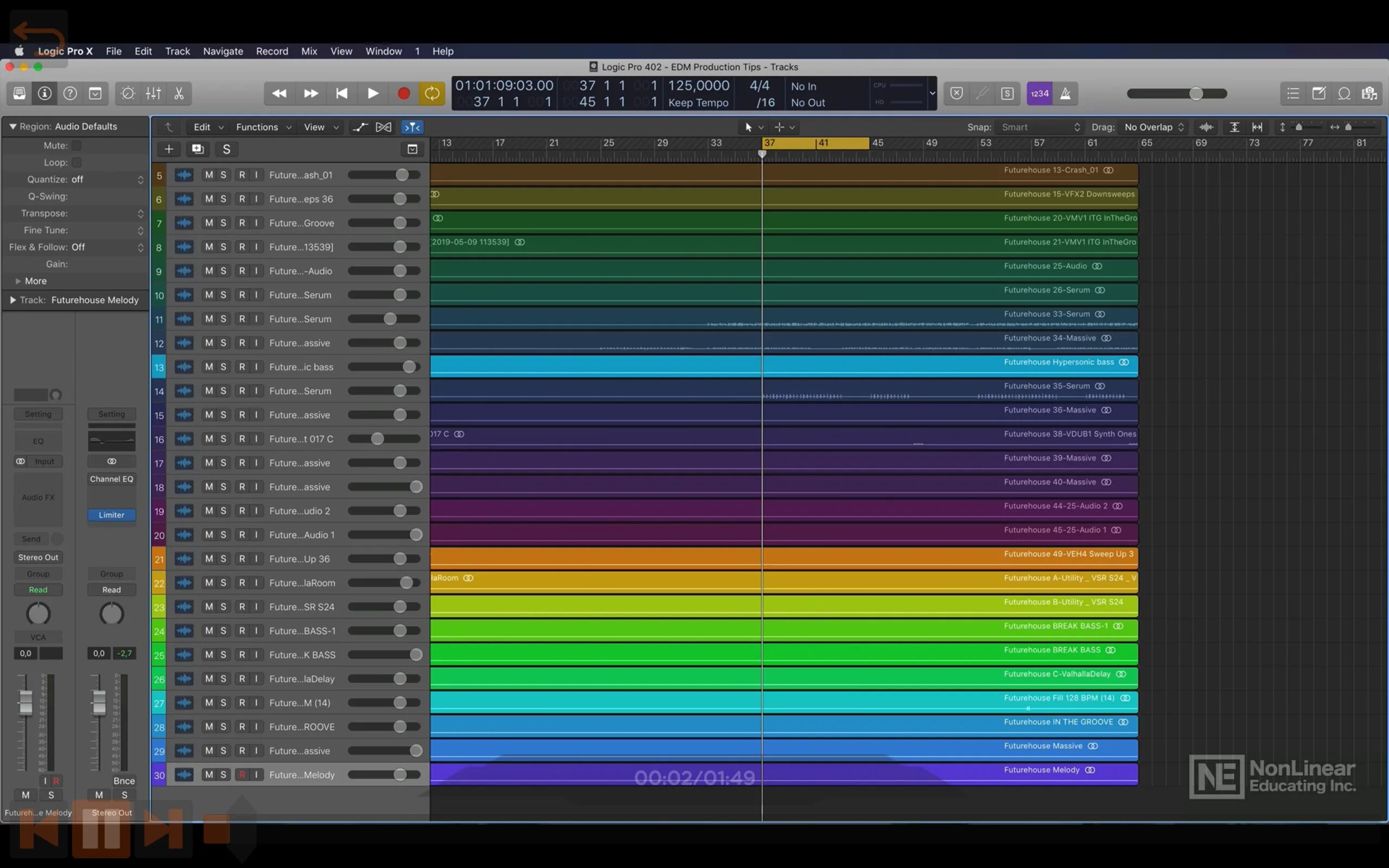Solo track 30 Future...Melody
The width and height of the screenshot is (1389, 868).
[224, 775]
